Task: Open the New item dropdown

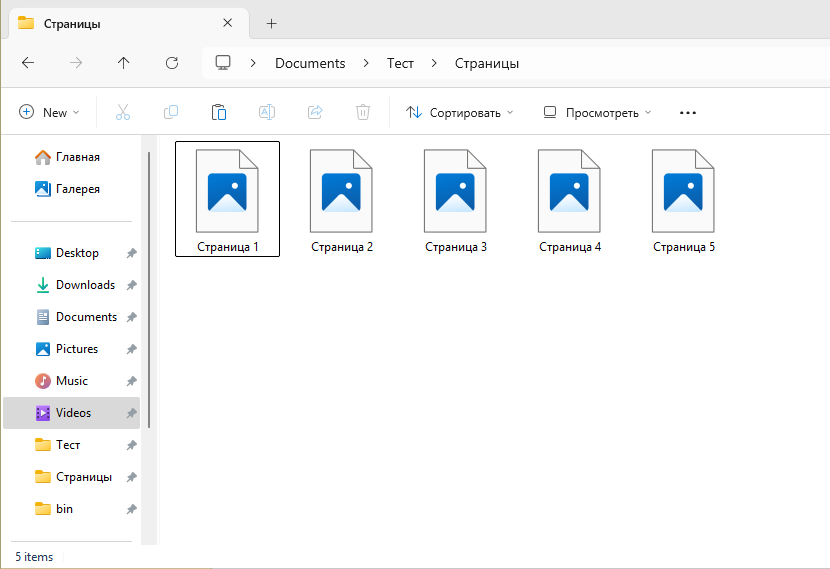Action: tap(49, 112)
